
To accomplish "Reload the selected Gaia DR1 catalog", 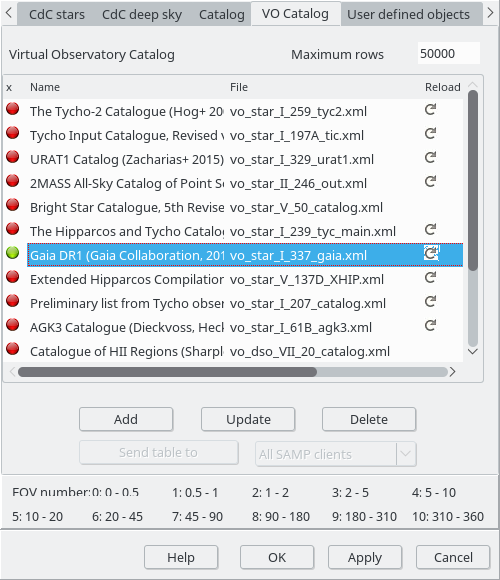I will point(431,253).
